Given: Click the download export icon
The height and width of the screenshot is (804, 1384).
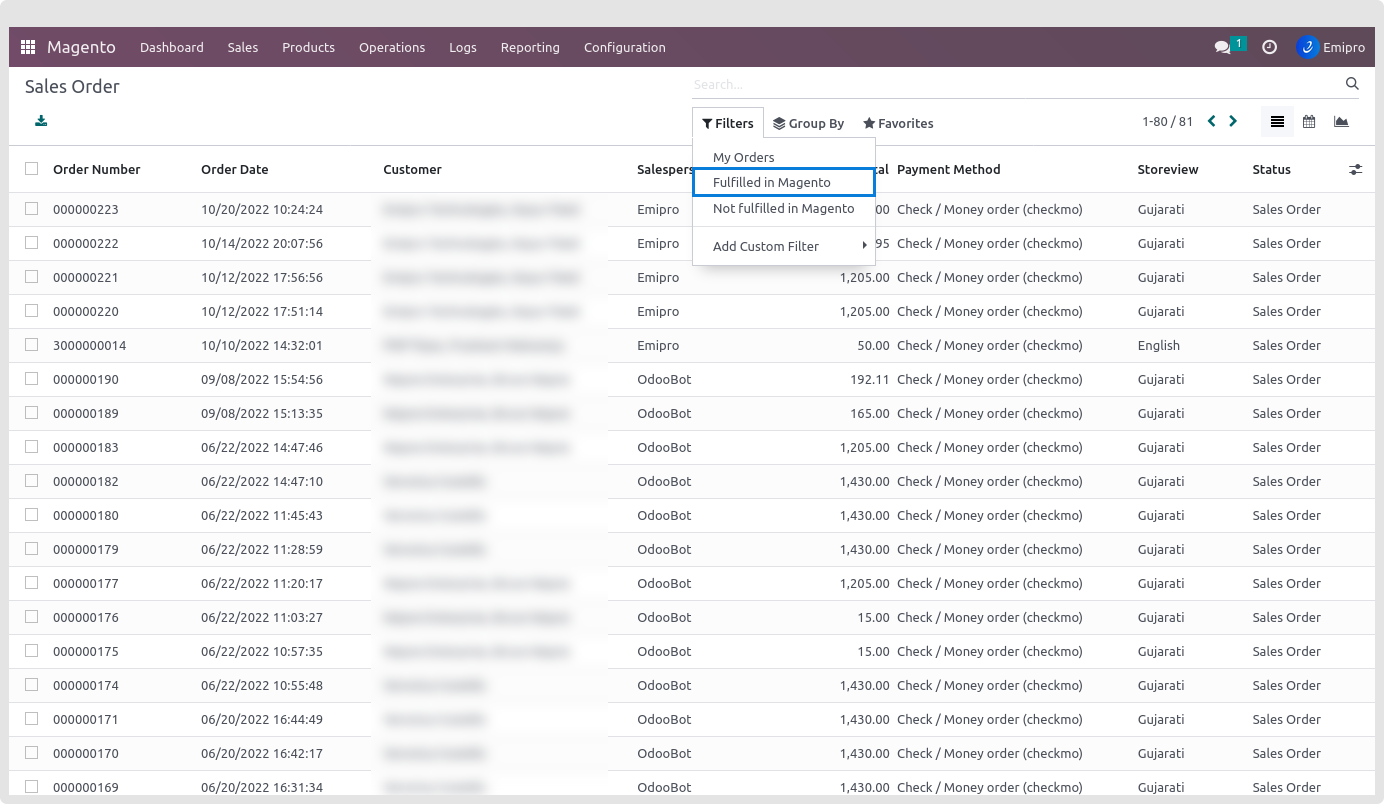Looking at the screenshot, I should coord(41,121).
